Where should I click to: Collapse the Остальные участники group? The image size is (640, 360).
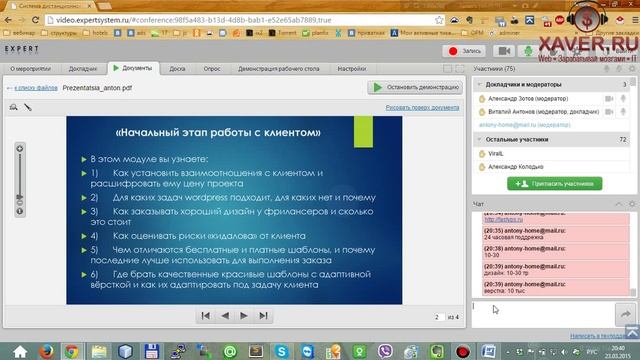tap(479, 139)
